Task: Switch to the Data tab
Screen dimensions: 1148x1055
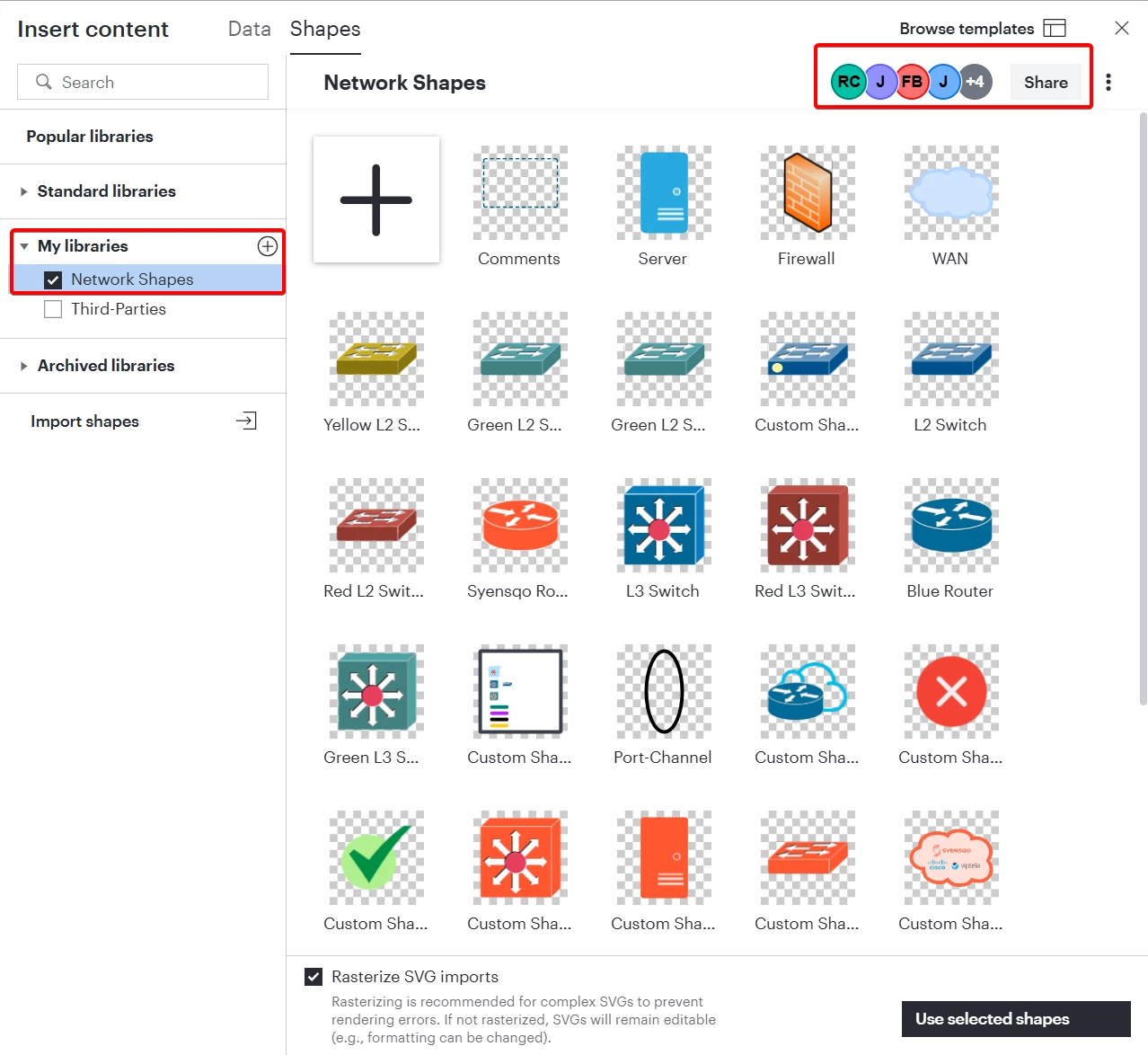Action: [x=249, y=29]
